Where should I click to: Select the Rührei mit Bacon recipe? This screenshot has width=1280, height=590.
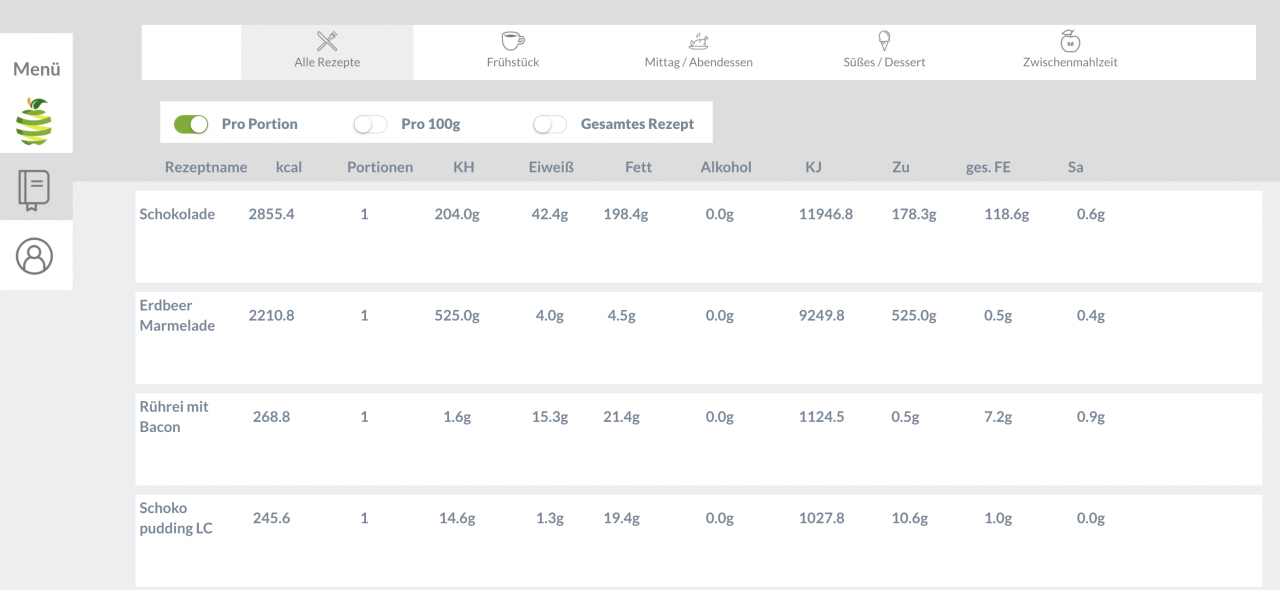click(x=174, y=416)
